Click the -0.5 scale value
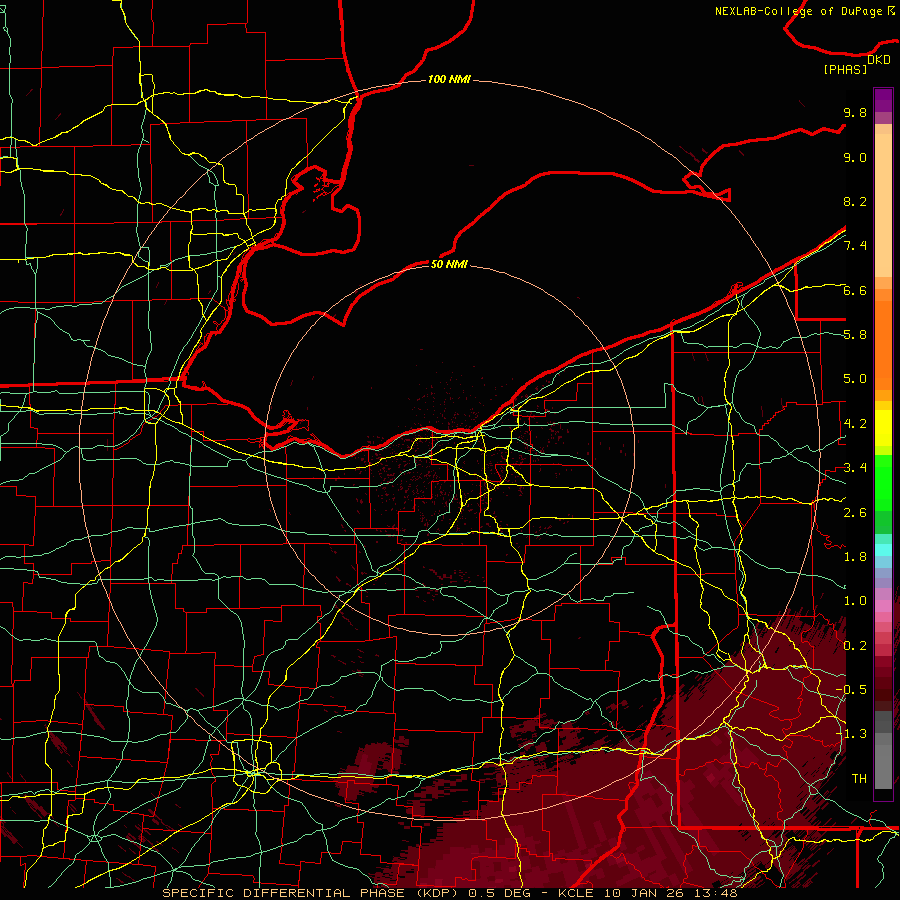The width and height of the screenshot is (900, 900). click(x=853, y=690)
